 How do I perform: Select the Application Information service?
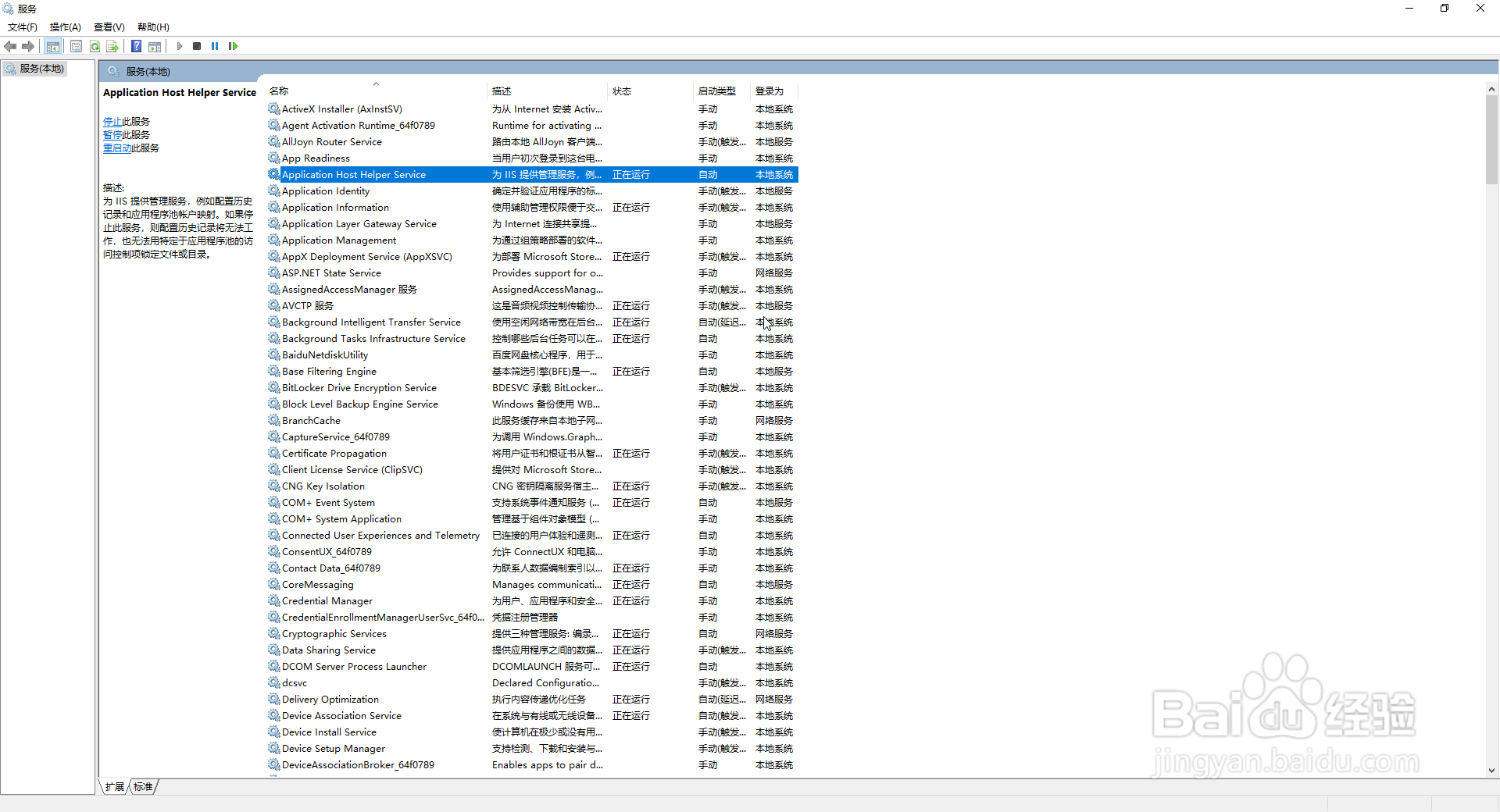[532, 208]
